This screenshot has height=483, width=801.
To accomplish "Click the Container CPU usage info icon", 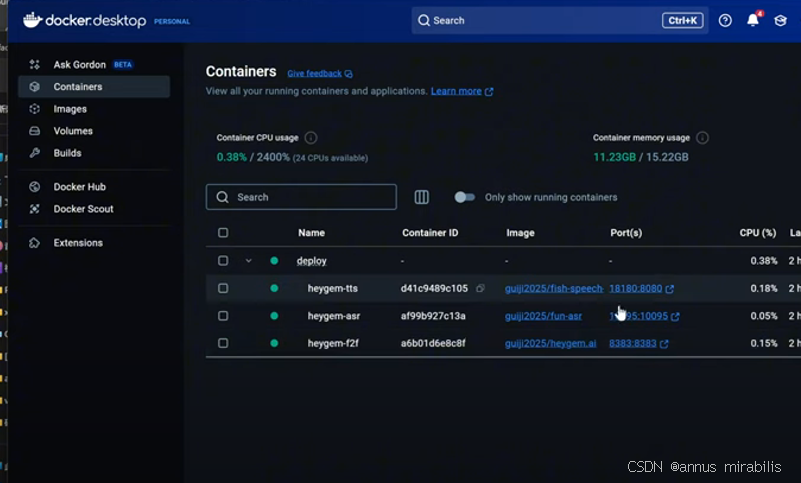I will [x=311, y=138].
